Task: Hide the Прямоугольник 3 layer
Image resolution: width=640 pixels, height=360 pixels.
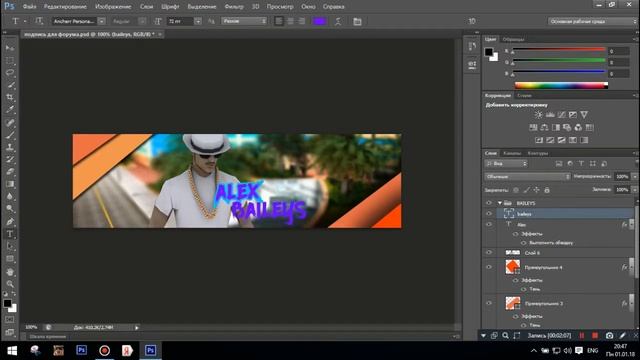Action: coord(489,303)
